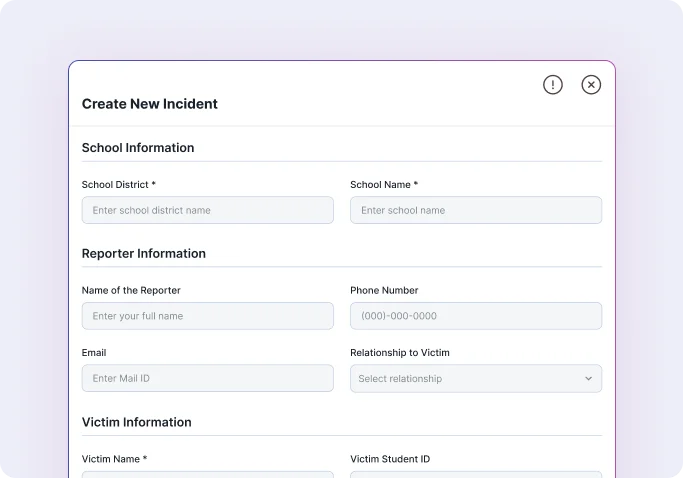Viewport: 683px width, 478px height.
Task: Click the School Name * label
Action: point(384,185)
